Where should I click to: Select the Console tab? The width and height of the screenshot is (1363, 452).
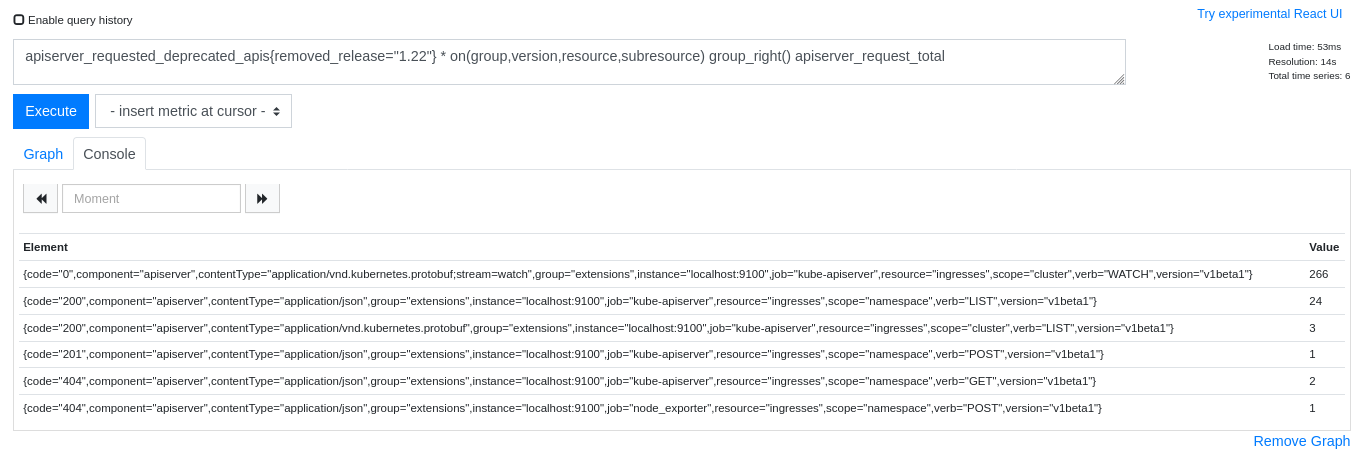coord(109,154)
